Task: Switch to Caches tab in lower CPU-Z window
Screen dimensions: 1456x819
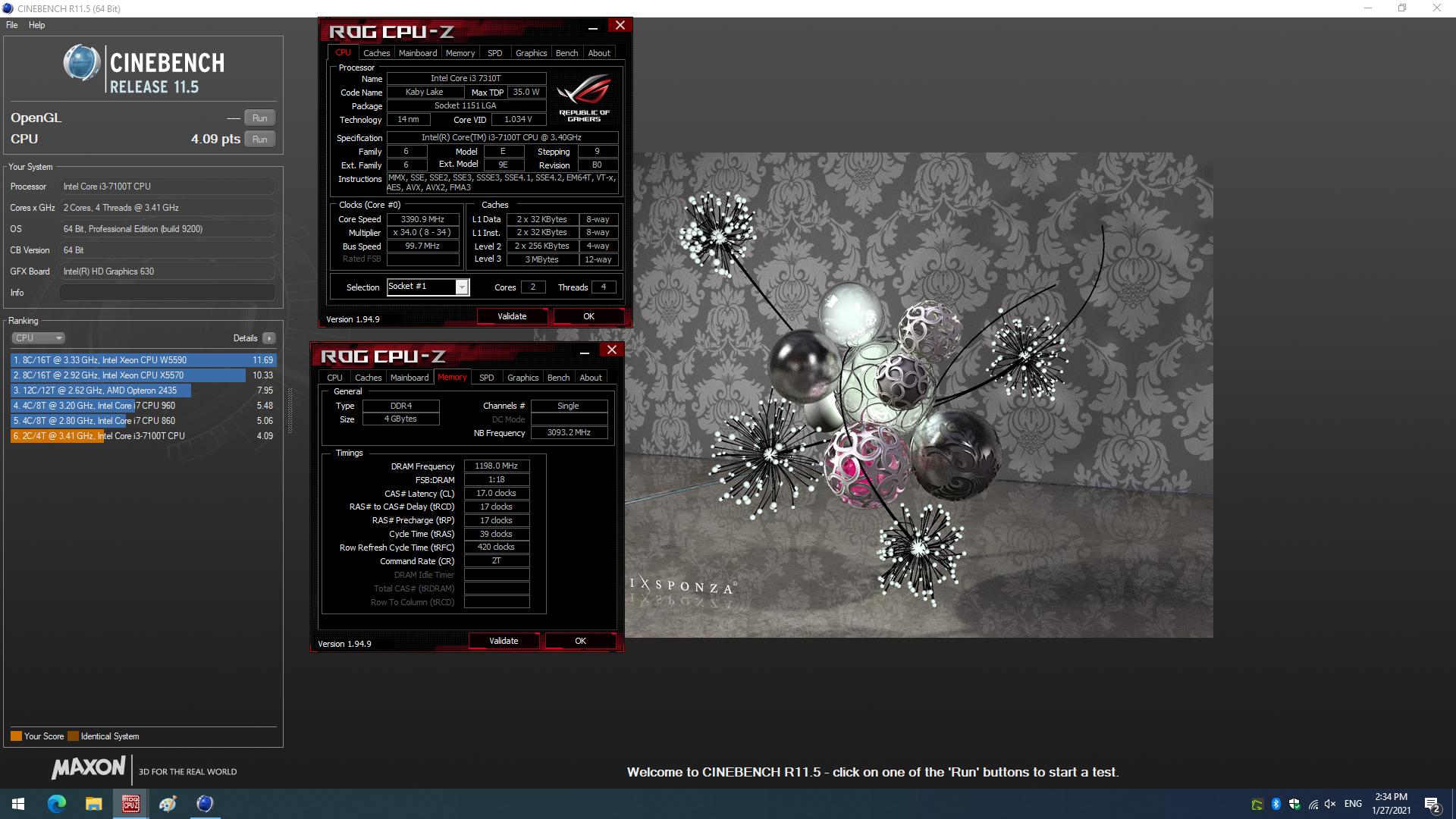Action: pyautogui.click(x=368, y=378)
